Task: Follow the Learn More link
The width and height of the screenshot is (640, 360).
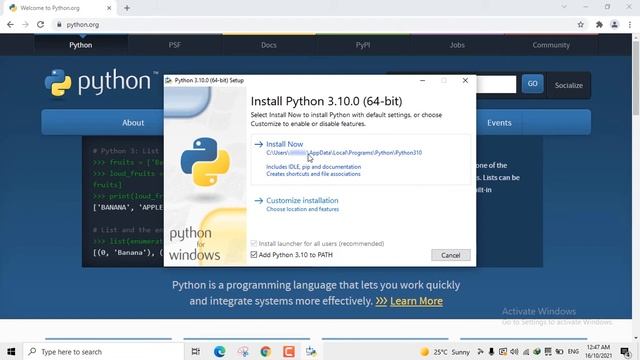Action: (x=416, y=301)
